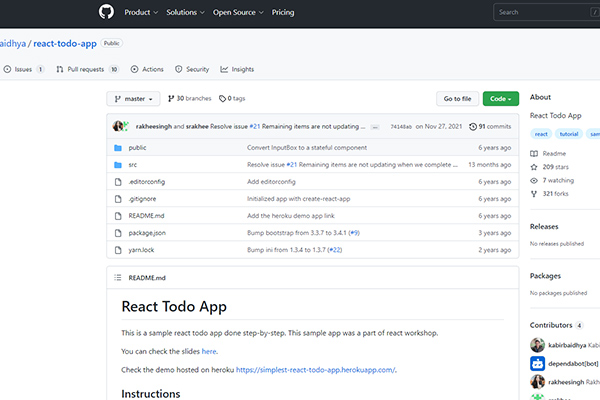Open the rakheesingh author link
This screenshot has height=400, width=600.
click(154, 126)
